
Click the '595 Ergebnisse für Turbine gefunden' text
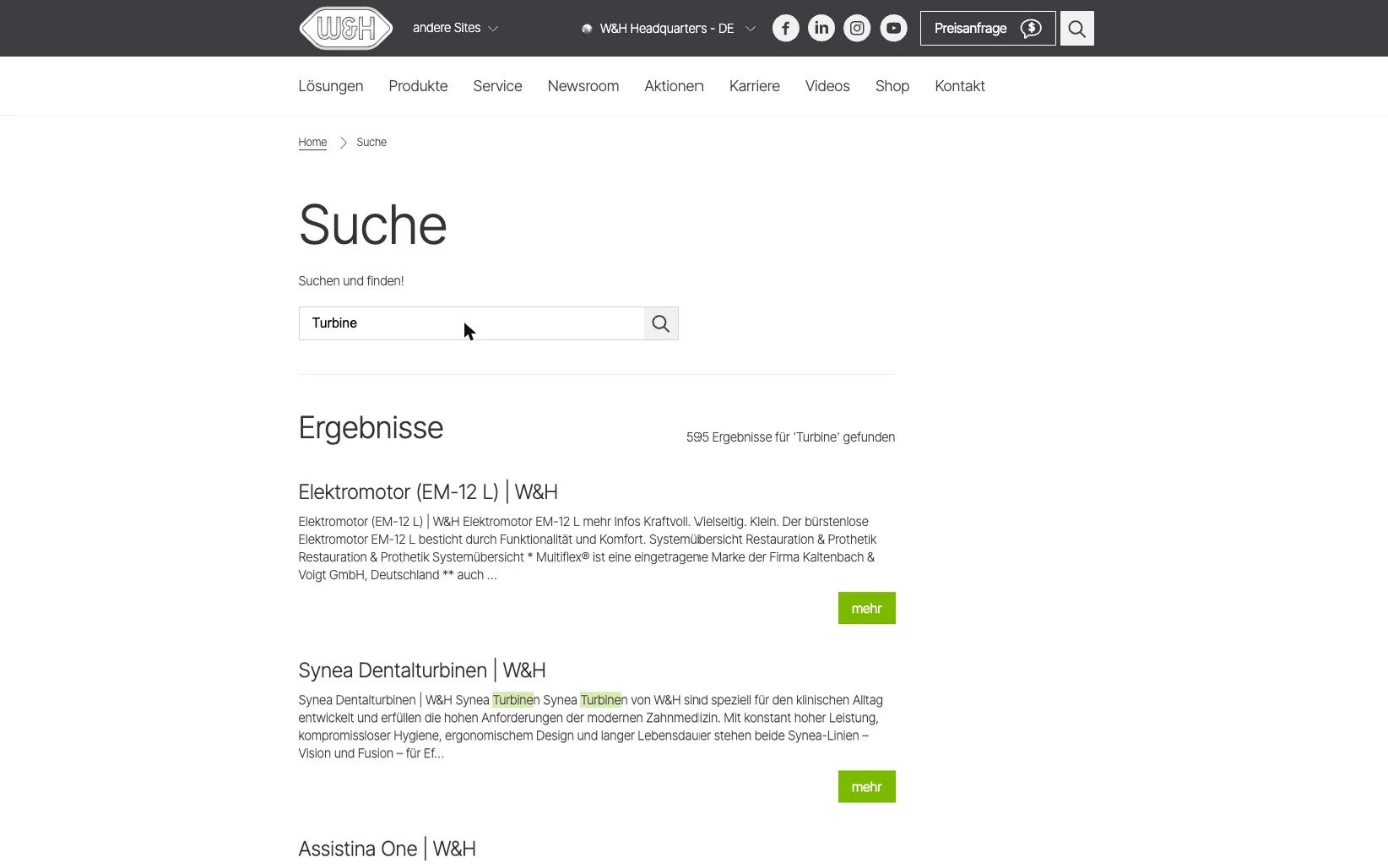pos(790,437)
